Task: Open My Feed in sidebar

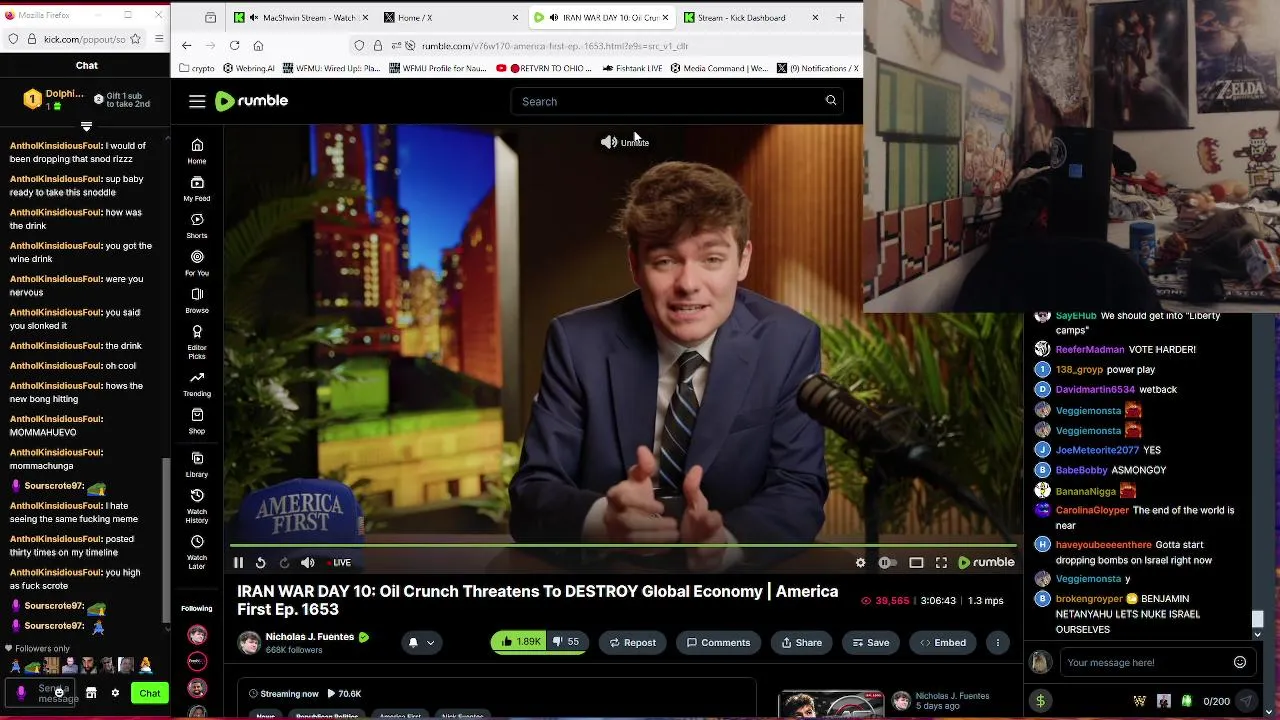Action: coord(197,189)
